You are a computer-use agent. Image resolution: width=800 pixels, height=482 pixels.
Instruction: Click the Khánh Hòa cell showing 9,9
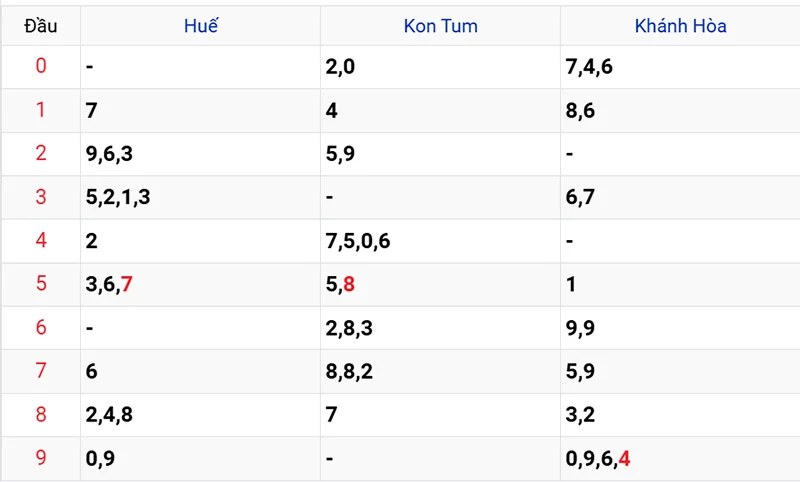click(580, 328)
